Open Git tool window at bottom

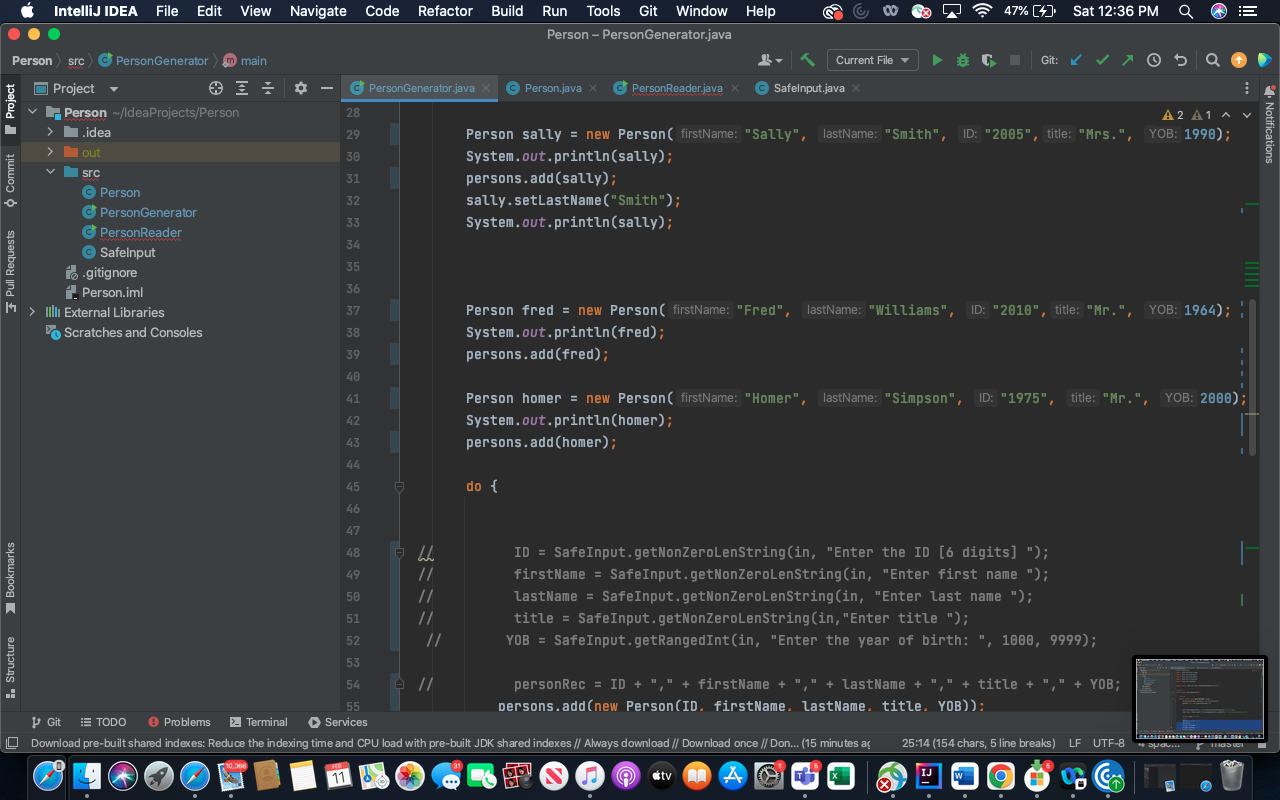point(46,722)
